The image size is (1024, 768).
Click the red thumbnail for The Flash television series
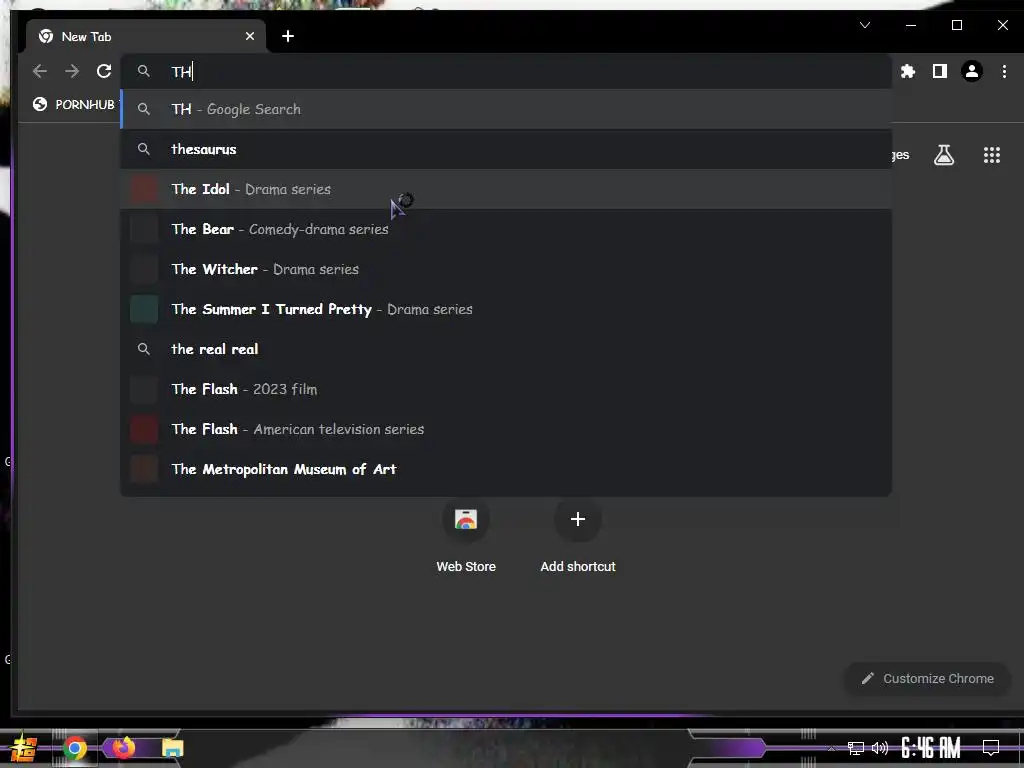click(x=144, y=429)
